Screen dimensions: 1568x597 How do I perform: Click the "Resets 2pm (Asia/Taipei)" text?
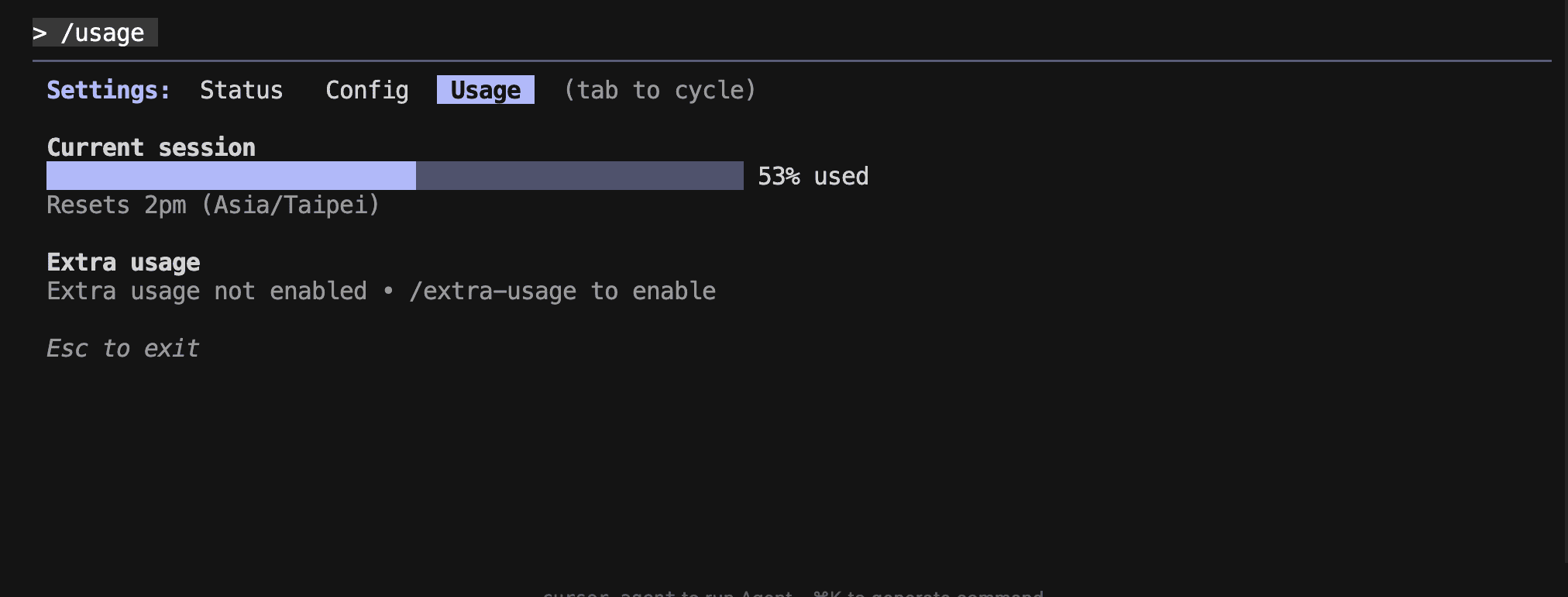213,205
